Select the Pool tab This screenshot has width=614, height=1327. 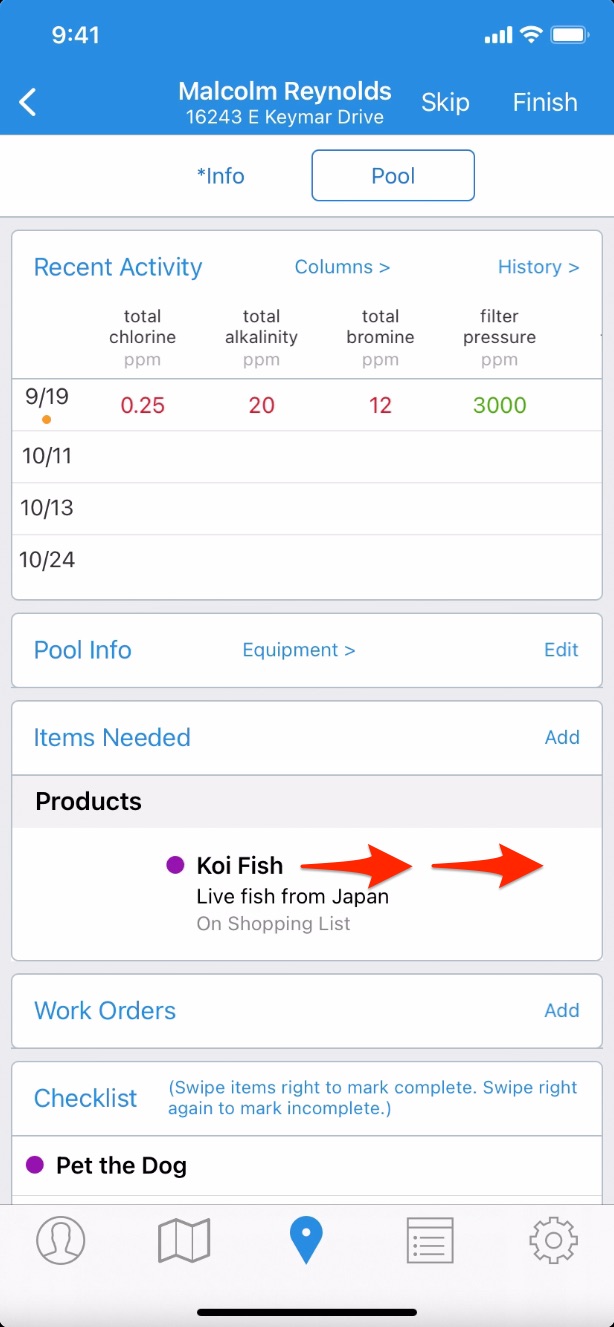click(x=393, y=176)
